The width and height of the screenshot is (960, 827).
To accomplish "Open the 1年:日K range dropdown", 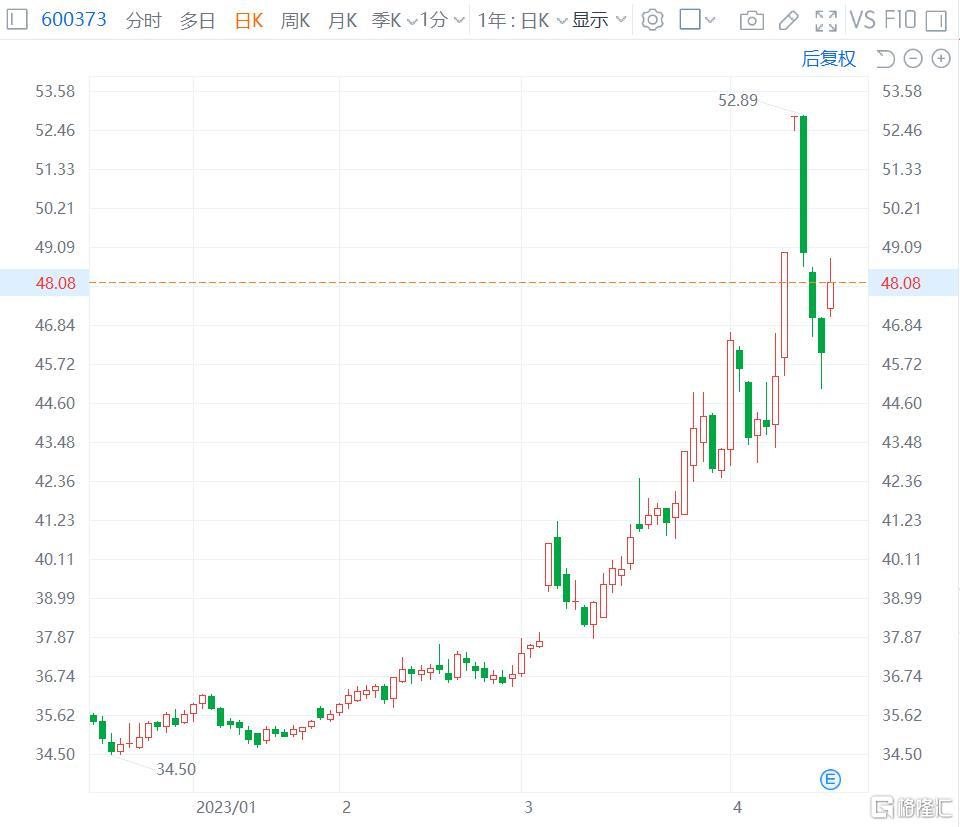I will (522, 20).
